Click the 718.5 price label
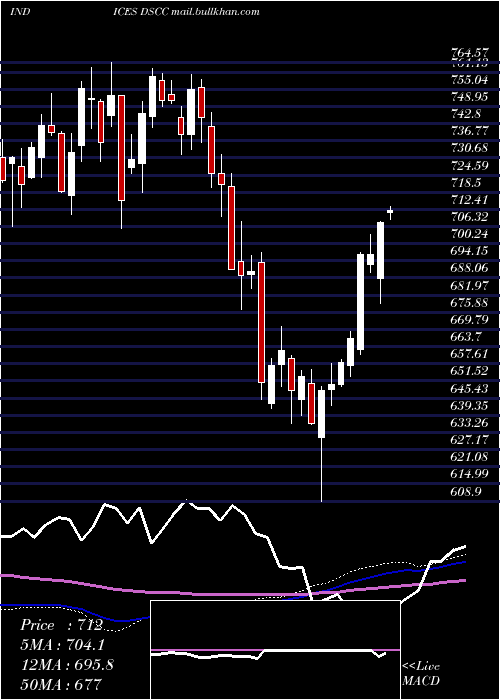500x700 pixels. click(x=467, y=182)
